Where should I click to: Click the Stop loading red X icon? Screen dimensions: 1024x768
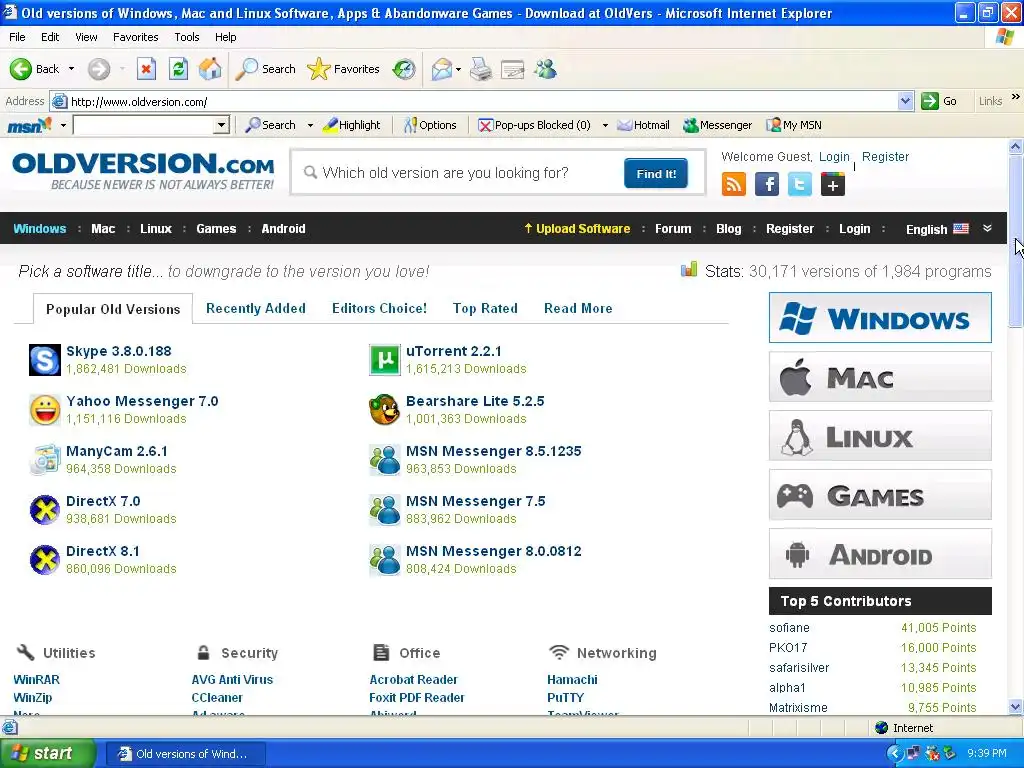pyautogui.click(x=146, y=69)
